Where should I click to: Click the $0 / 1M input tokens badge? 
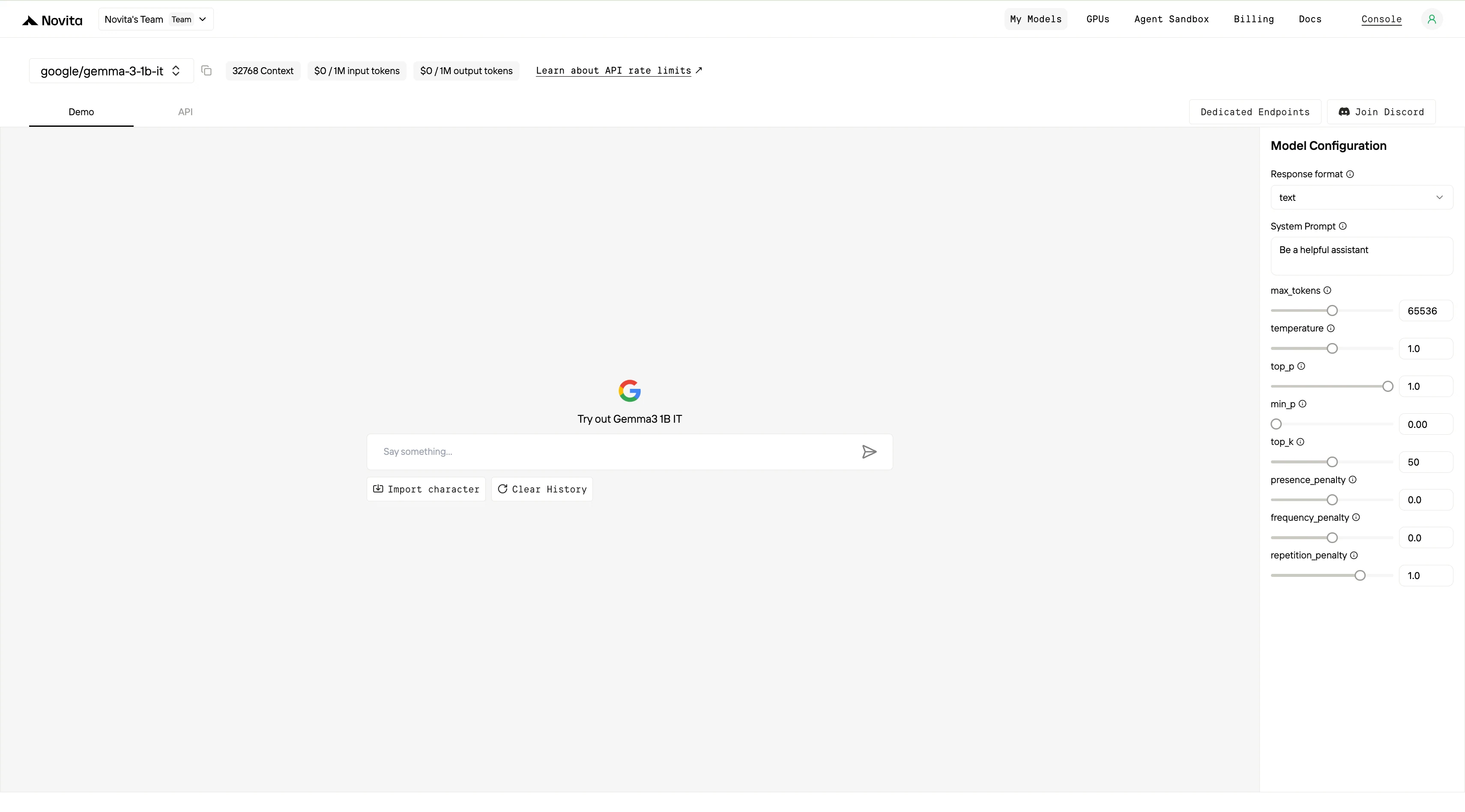pyautogui.click(x=356, y=71)
